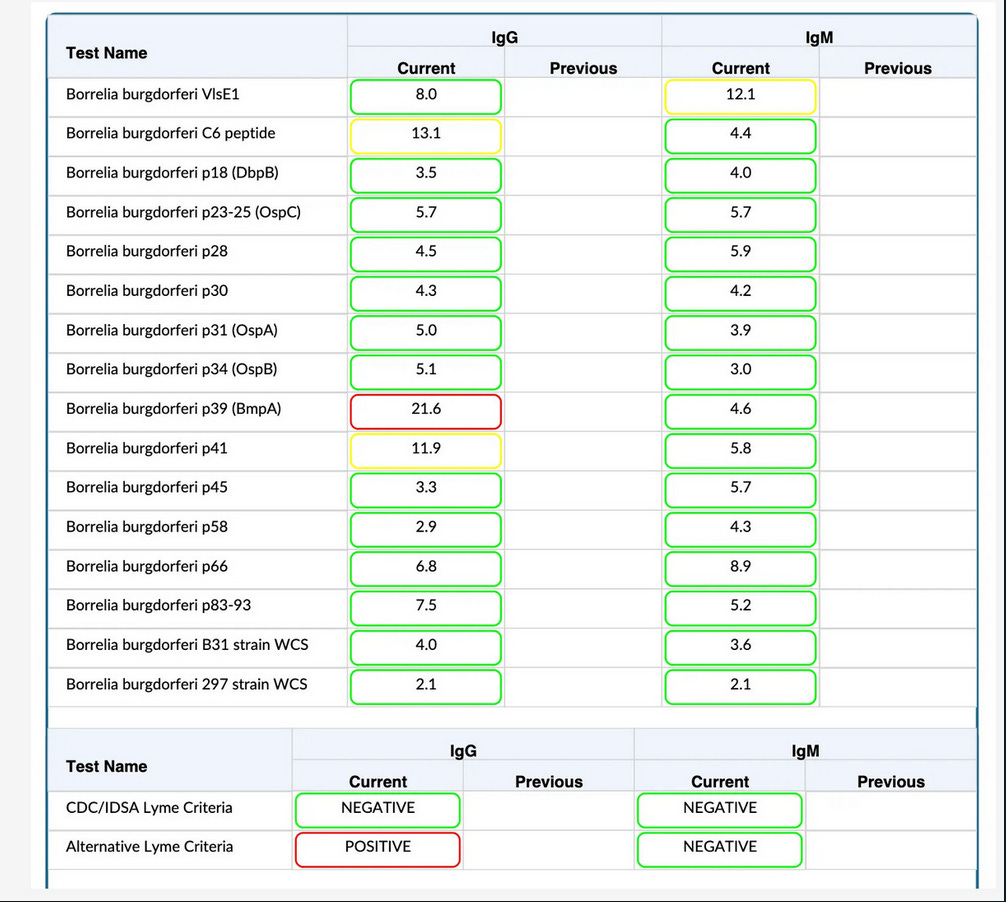Click the upper table Test Name header
The height and width of the screenshot is (902, 1006).
click(x=107, y=53)
